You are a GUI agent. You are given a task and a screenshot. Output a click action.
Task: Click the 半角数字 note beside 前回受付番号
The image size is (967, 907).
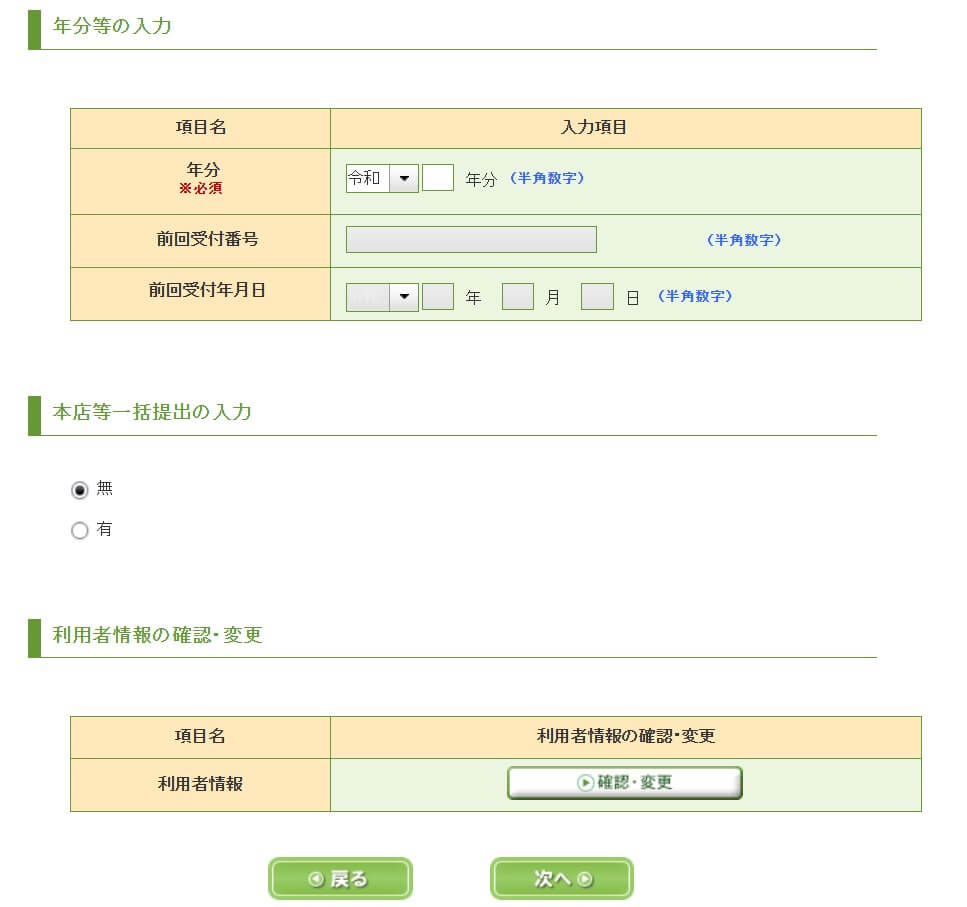(x=744, y=240)
